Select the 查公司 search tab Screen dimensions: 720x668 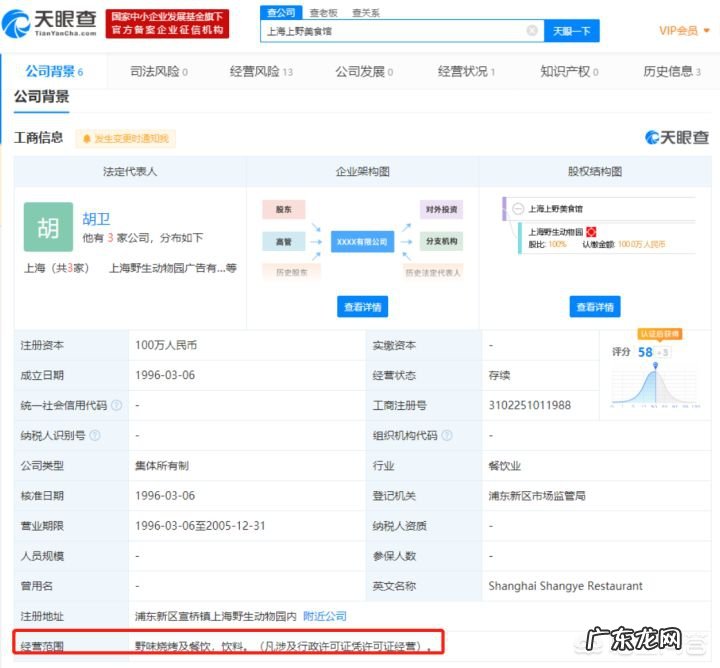click(281, 12)
